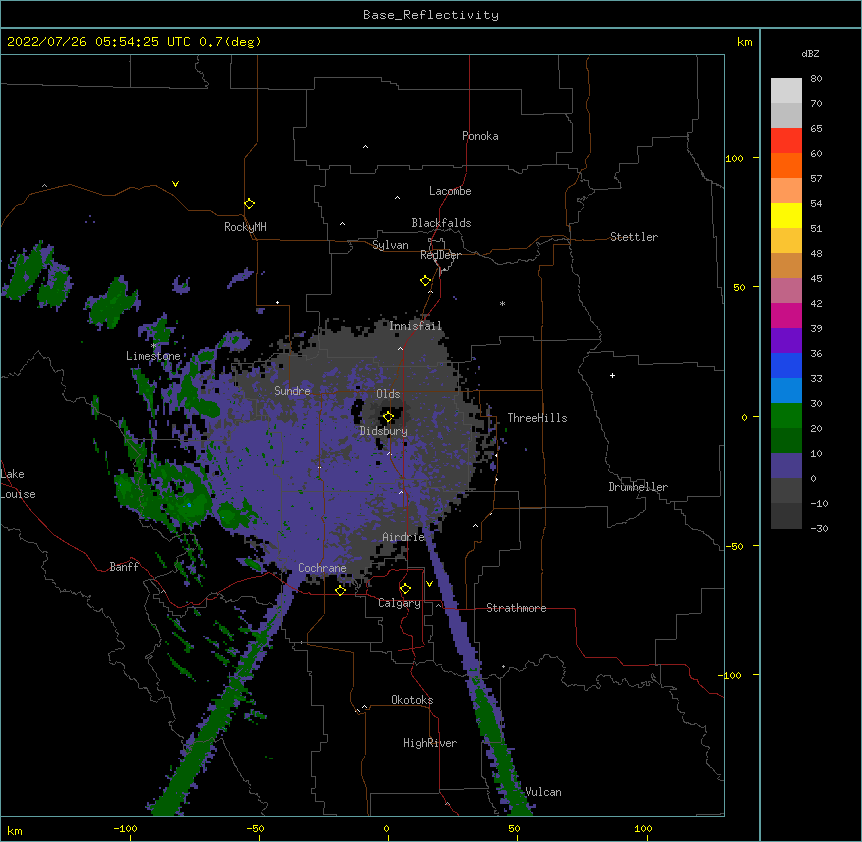This screenshot has height=842, width=862.
Task: Click the asterisk marker above Limestone
Action: tap(153, 346)
